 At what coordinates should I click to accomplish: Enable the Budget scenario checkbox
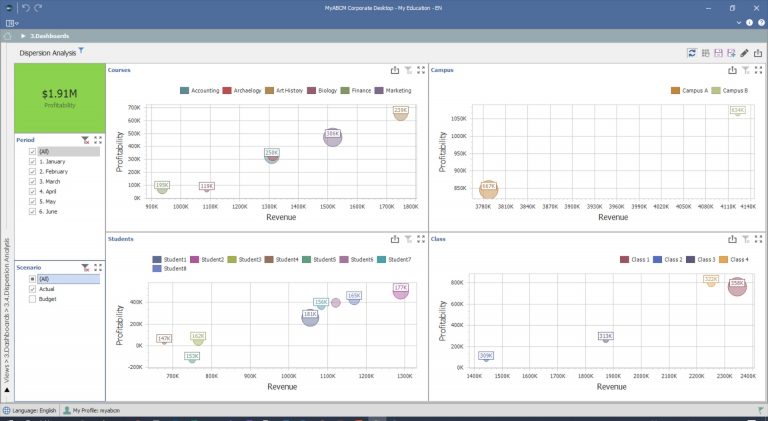33,298
